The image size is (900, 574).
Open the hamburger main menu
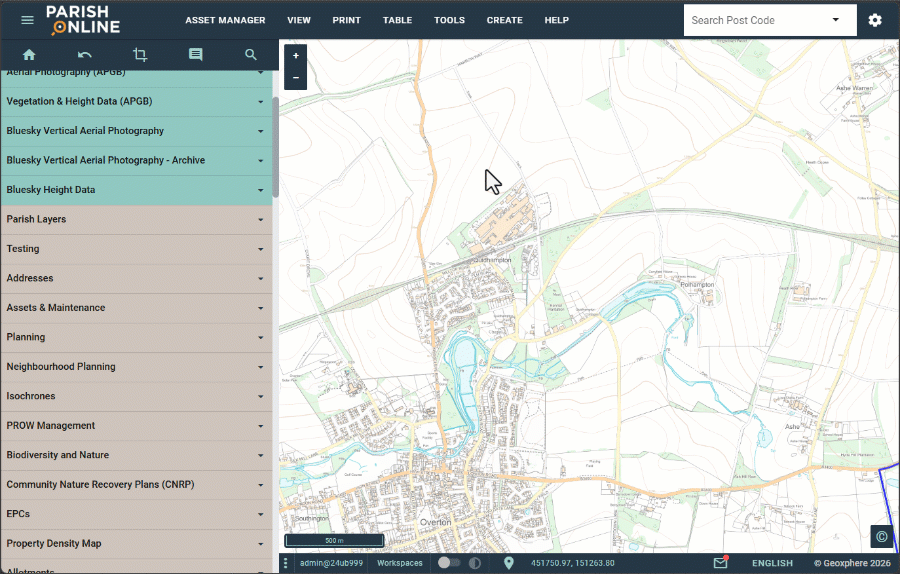(x=27, y=20)
